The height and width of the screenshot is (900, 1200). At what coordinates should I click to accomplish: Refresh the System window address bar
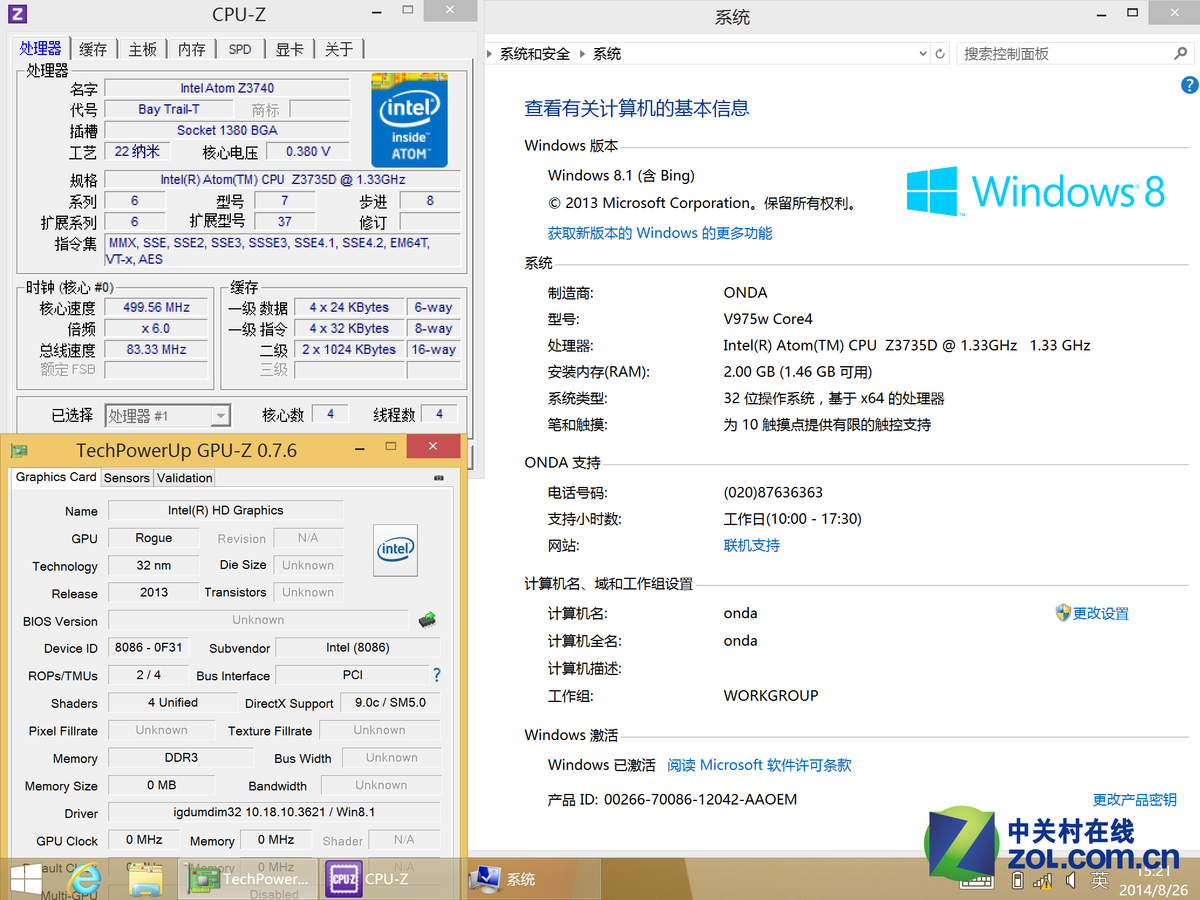pos(940,53)
